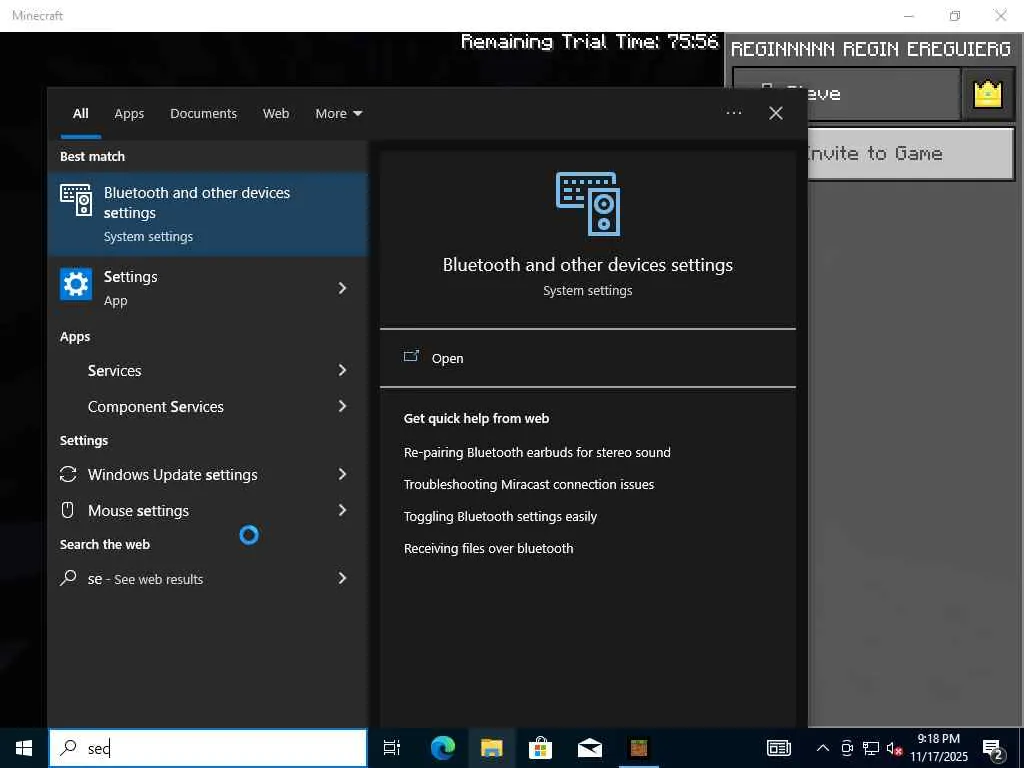
Task: Expand the Windows Update settings arrow
Action: click(x=342, y=474)
